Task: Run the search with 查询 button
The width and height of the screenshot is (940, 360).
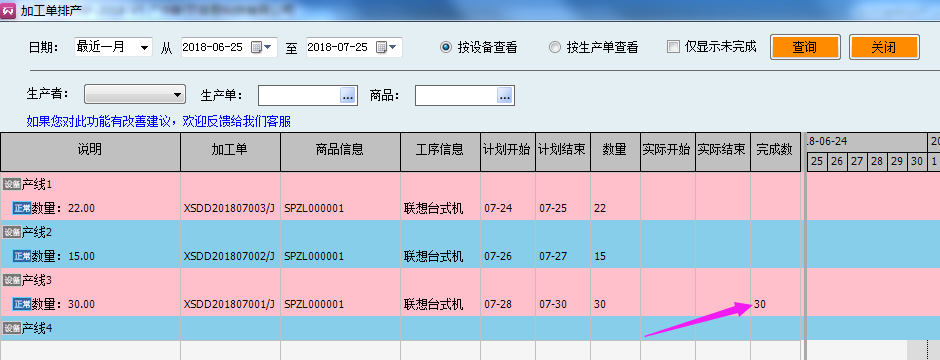Action: pos(805,47)
